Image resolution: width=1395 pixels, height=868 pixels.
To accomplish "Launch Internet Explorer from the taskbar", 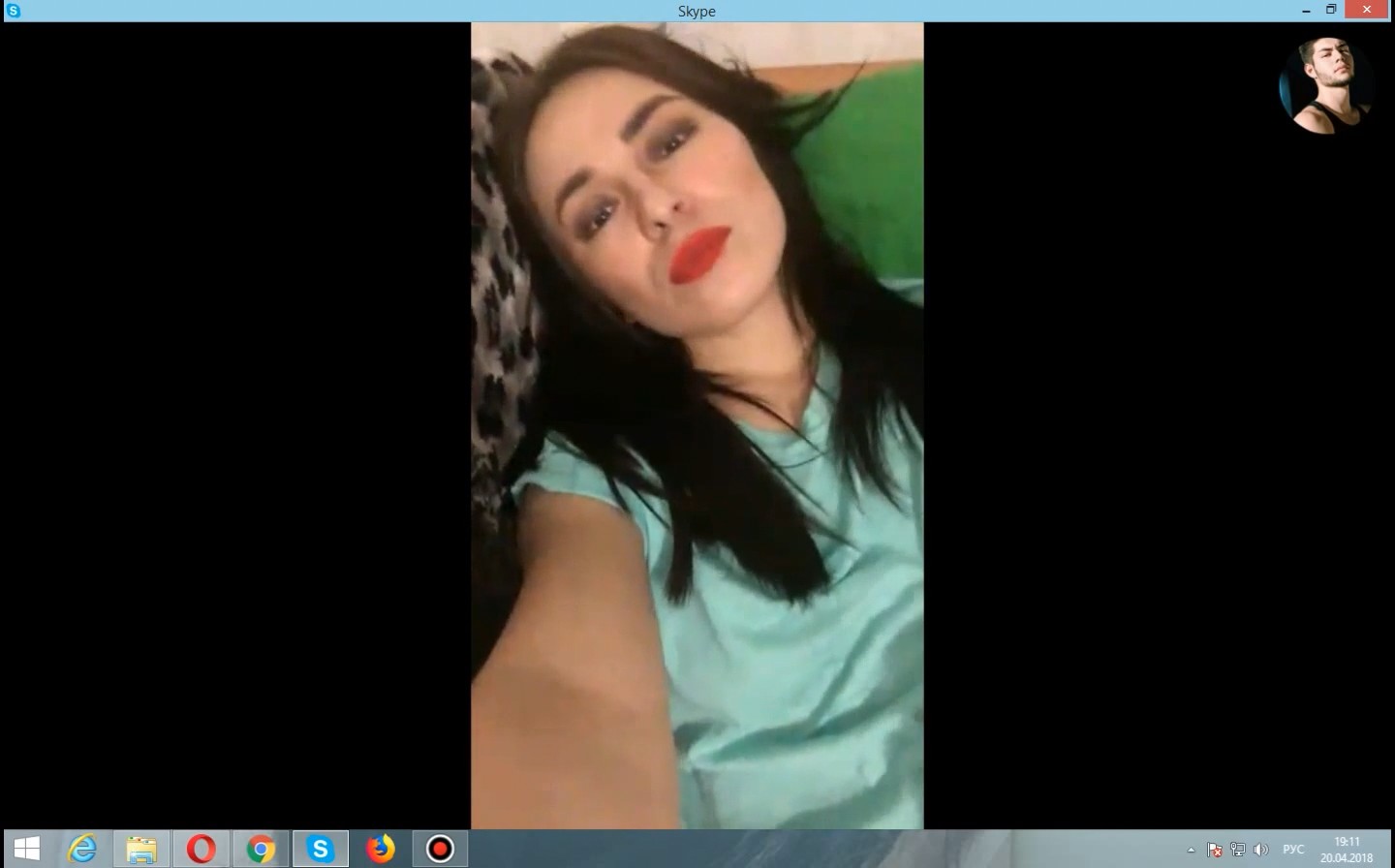I will pos(82,850).
